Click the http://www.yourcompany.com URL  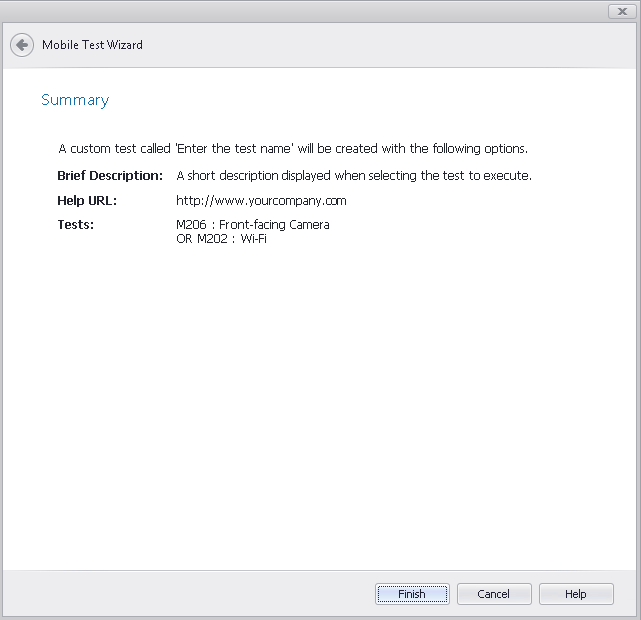pos(261,201)
